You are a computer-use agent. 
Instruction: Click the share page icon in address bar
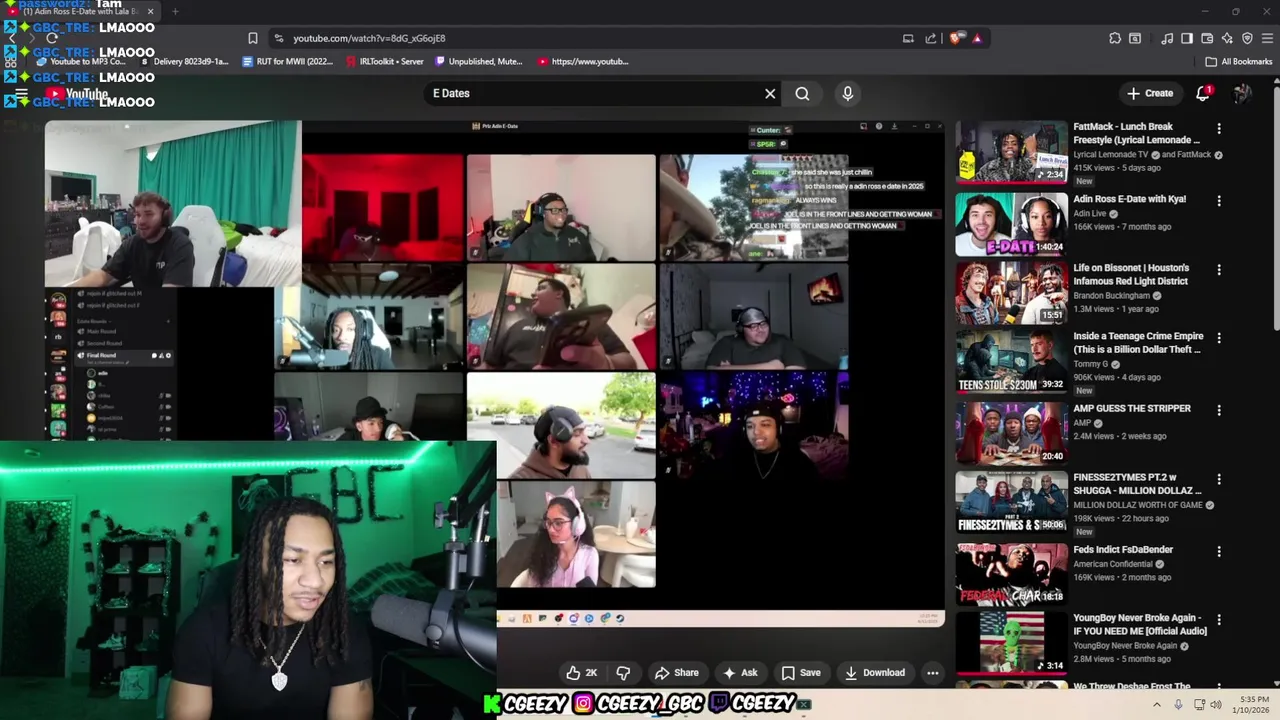[x=931, y=38]
